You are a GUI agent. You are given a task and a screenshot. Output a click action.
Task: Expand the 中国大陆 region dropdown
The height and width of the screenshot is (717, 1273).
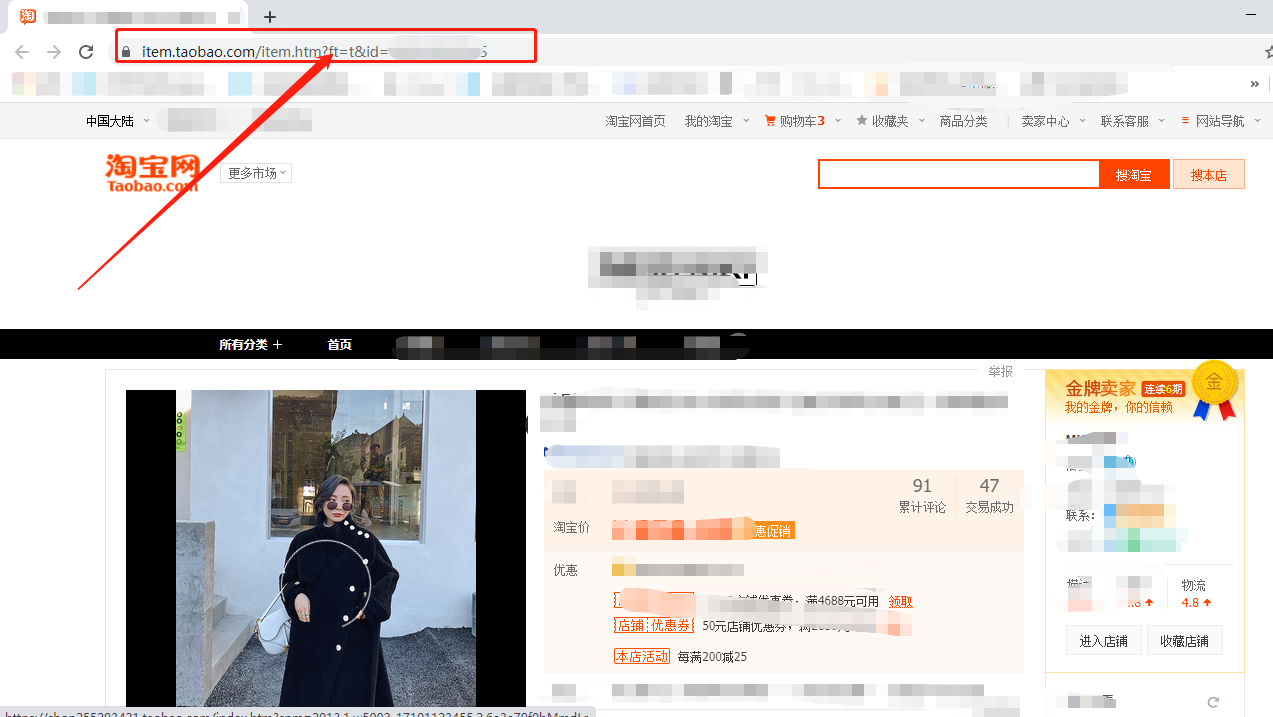point(117,121)
